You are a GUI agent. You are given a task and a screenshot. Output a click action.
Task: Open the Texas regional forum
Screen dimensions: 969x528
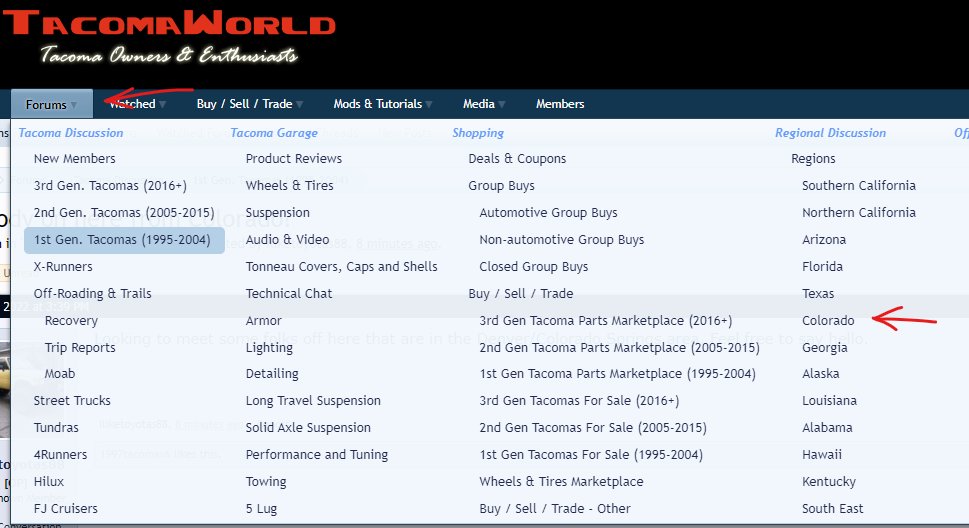click(x=818, y=294)
